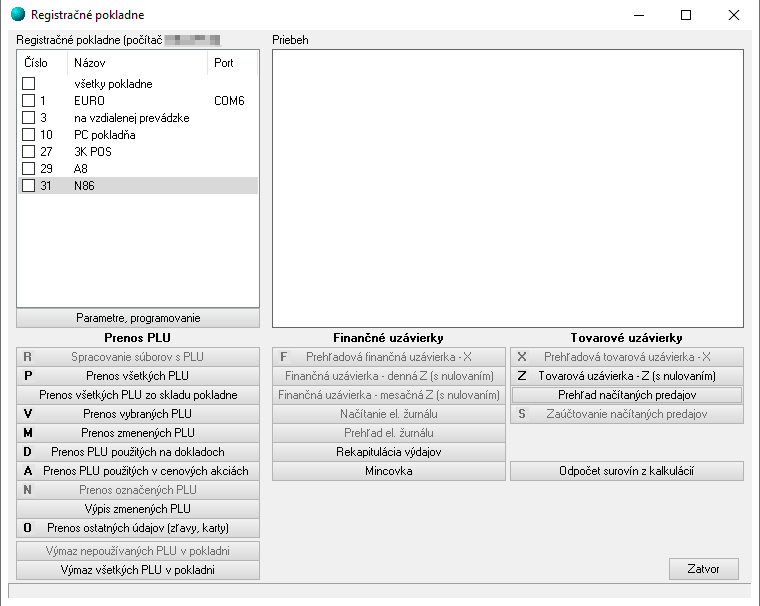
Task: Tick the 'všetky pokladne' checkbox
Action: point(28,84)
